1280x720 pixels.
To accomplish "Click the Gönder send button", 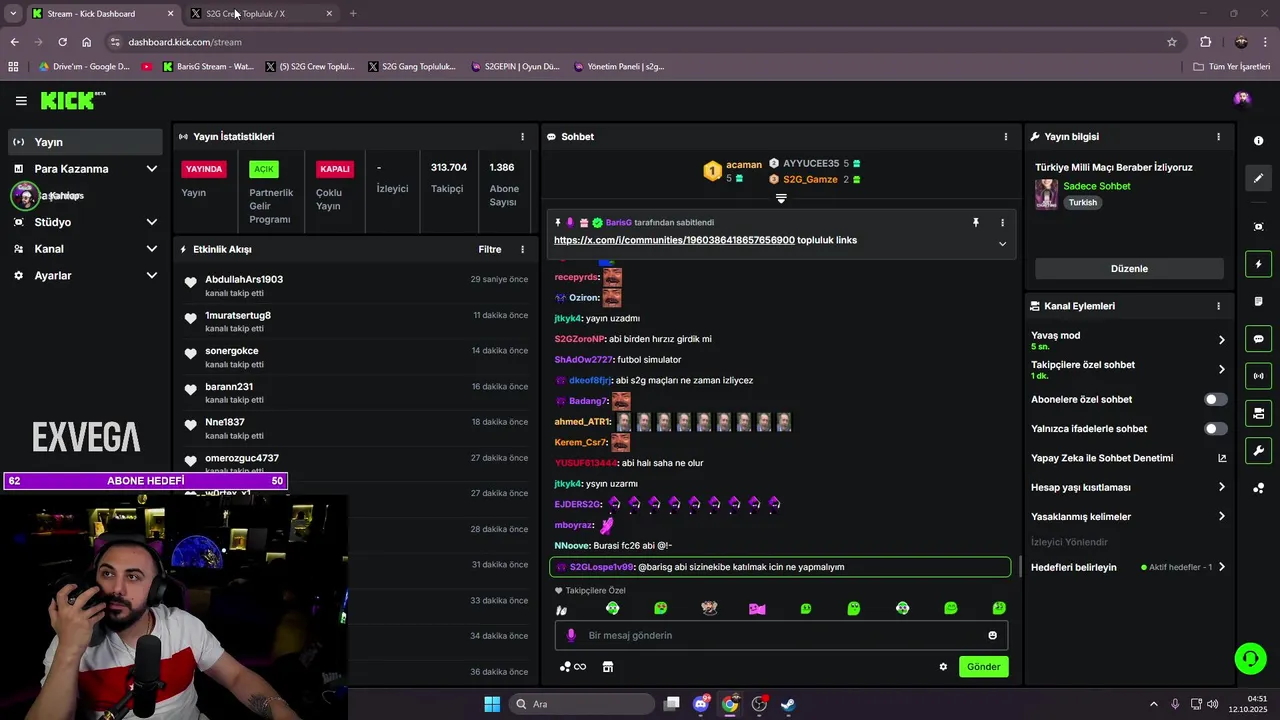I will point(983,667).
